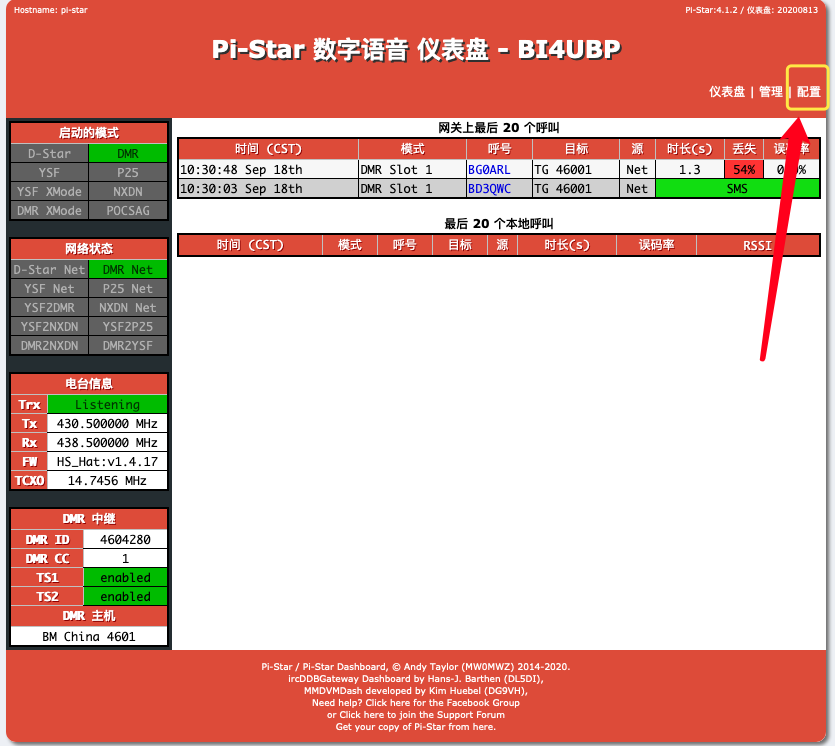Click the YSF mode cell
The height and width of the screenshot is (746, 835).
pyautogui.click(x=50, y=173)
